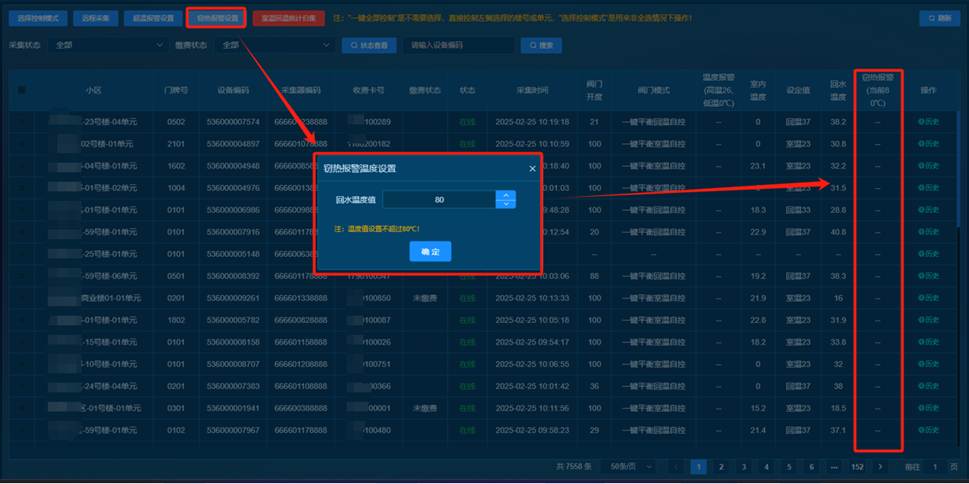The height and width of the screenshot is (484, 969).
Task: Close the 窃热报警温度设置 dialog
Action: tap(532, 169)
